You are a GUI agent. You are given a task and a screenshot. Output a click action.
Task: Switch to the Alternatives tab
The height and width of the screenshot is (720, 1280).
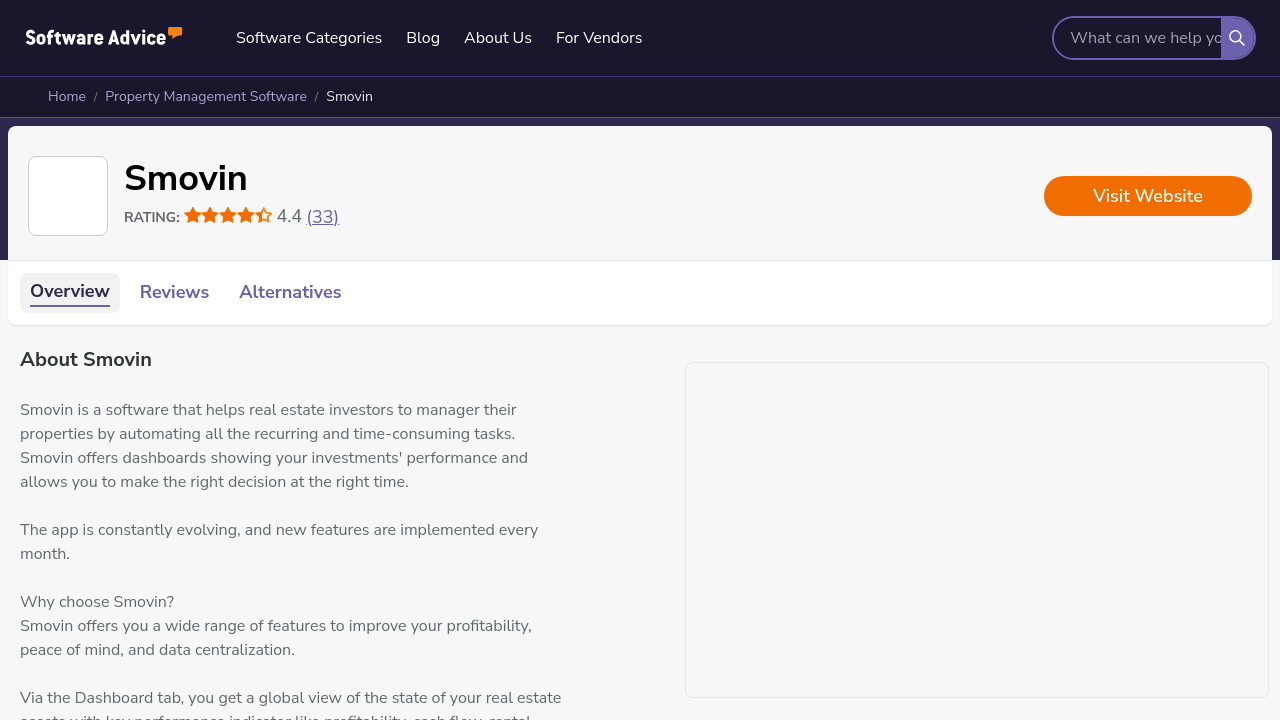tap(290, 292)
